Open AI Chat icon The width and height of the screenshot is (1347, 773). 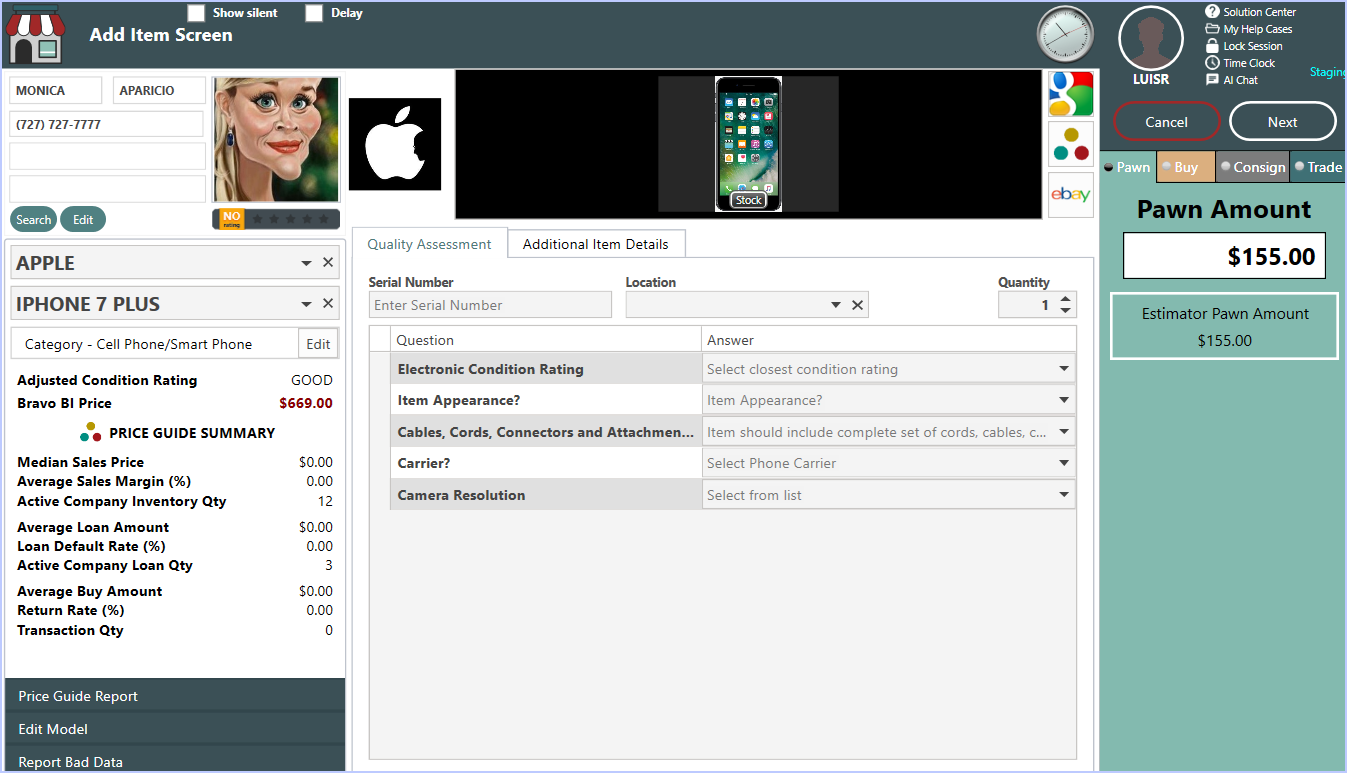(x=1212, y=80)
